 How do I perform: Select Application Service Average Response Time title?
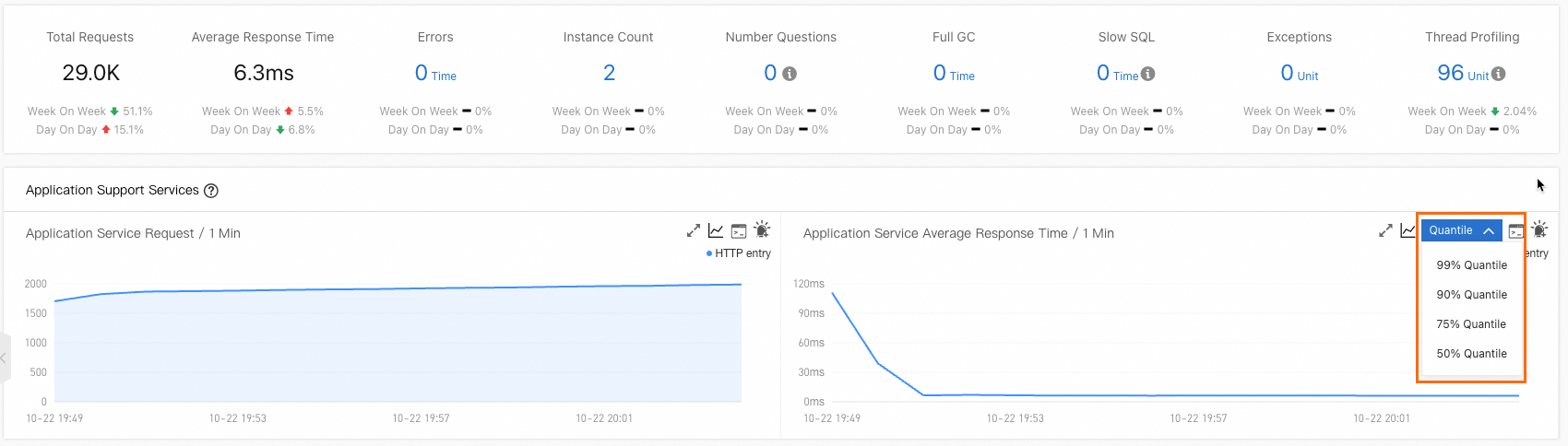tap(958, 234)
